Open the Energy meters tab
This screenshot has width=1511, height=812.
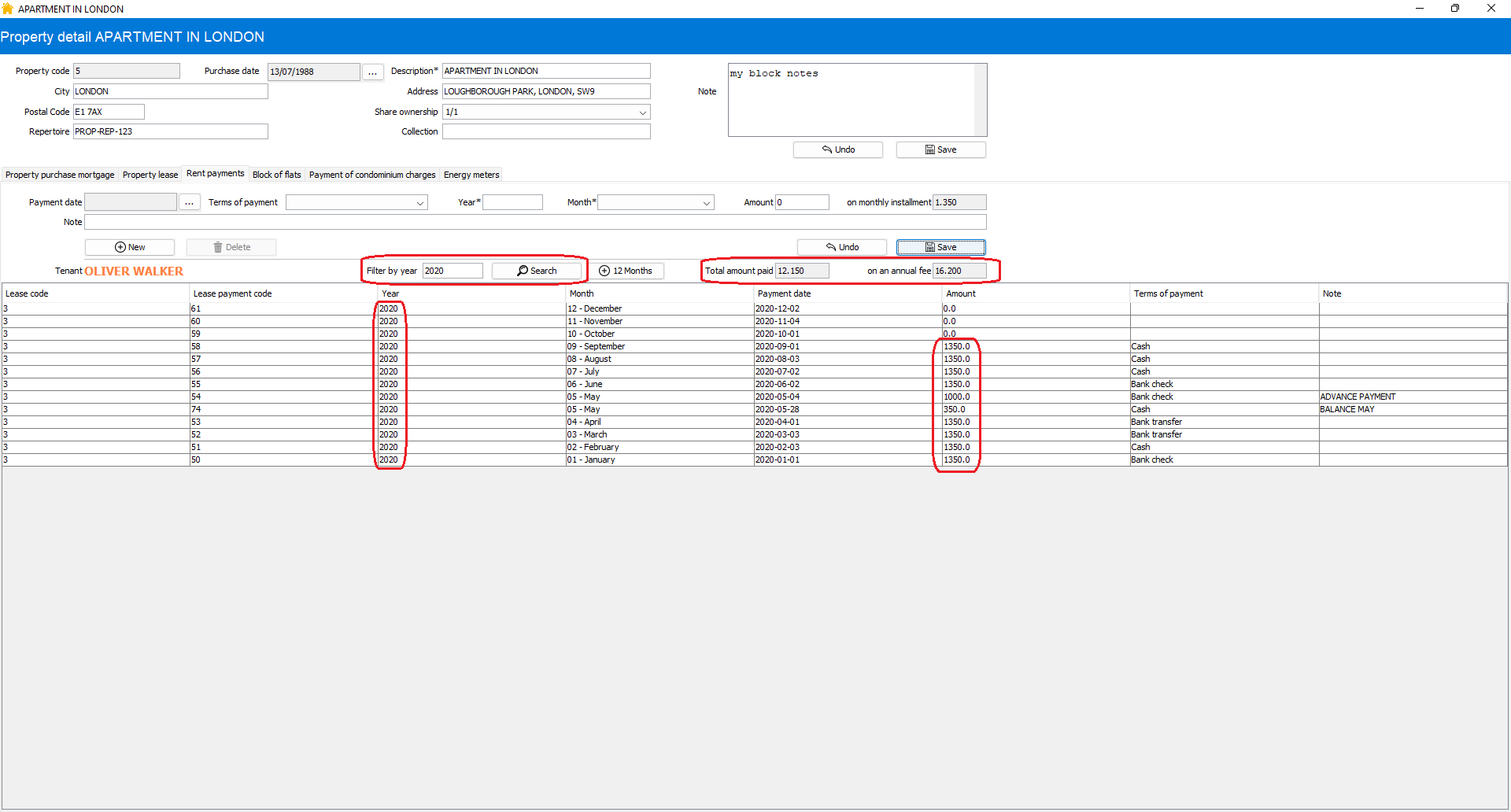pyautogui.click(x=471, y=175)
